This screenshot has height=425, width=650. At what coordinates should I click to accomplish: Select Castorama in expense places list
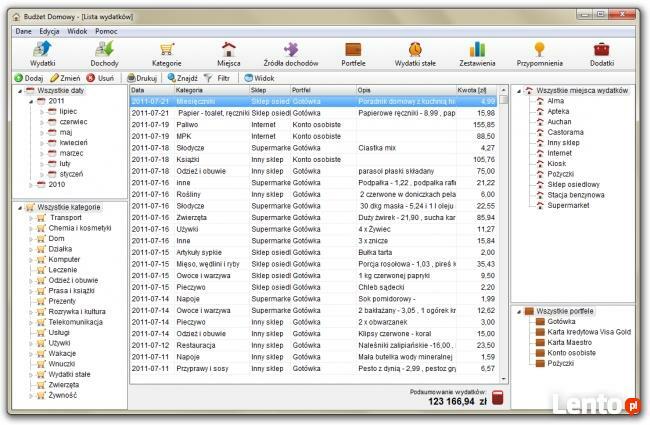(x=565, y=132)
